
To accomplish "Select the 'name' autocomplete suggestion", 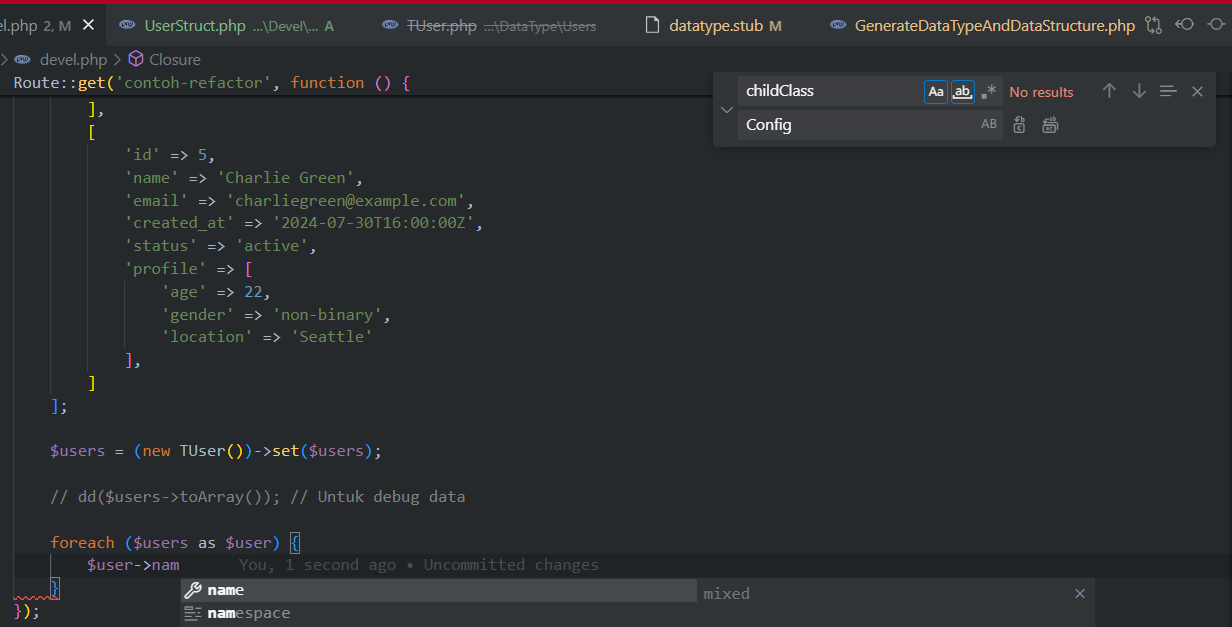I will [x=226, y=591].
